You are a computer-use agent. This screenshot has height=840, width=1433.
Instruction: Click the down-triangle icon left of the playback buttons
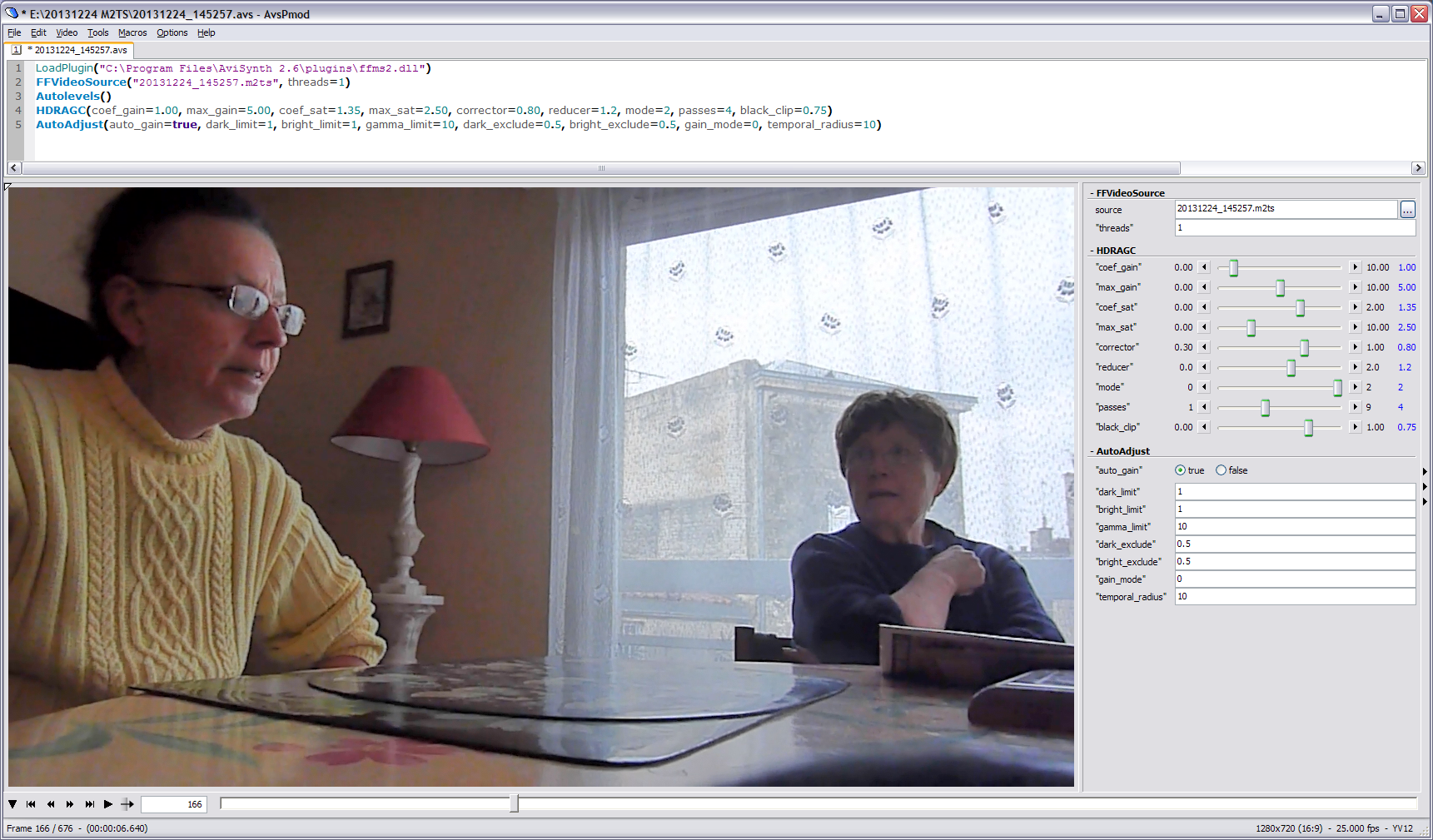click(x=12, y=804)
